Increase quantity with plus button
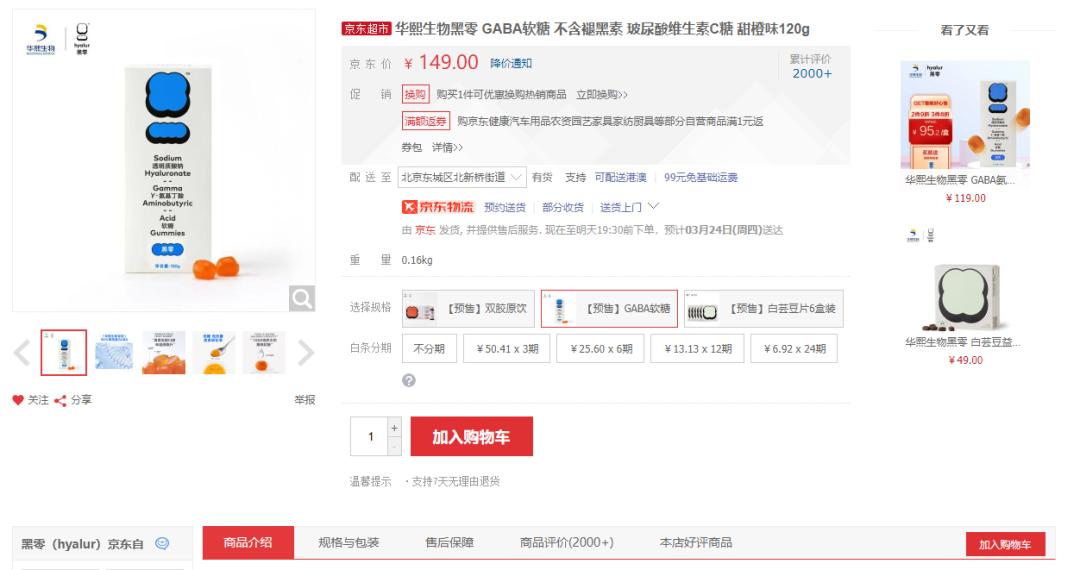This screenshot has height=570, width=1080. 394,428
